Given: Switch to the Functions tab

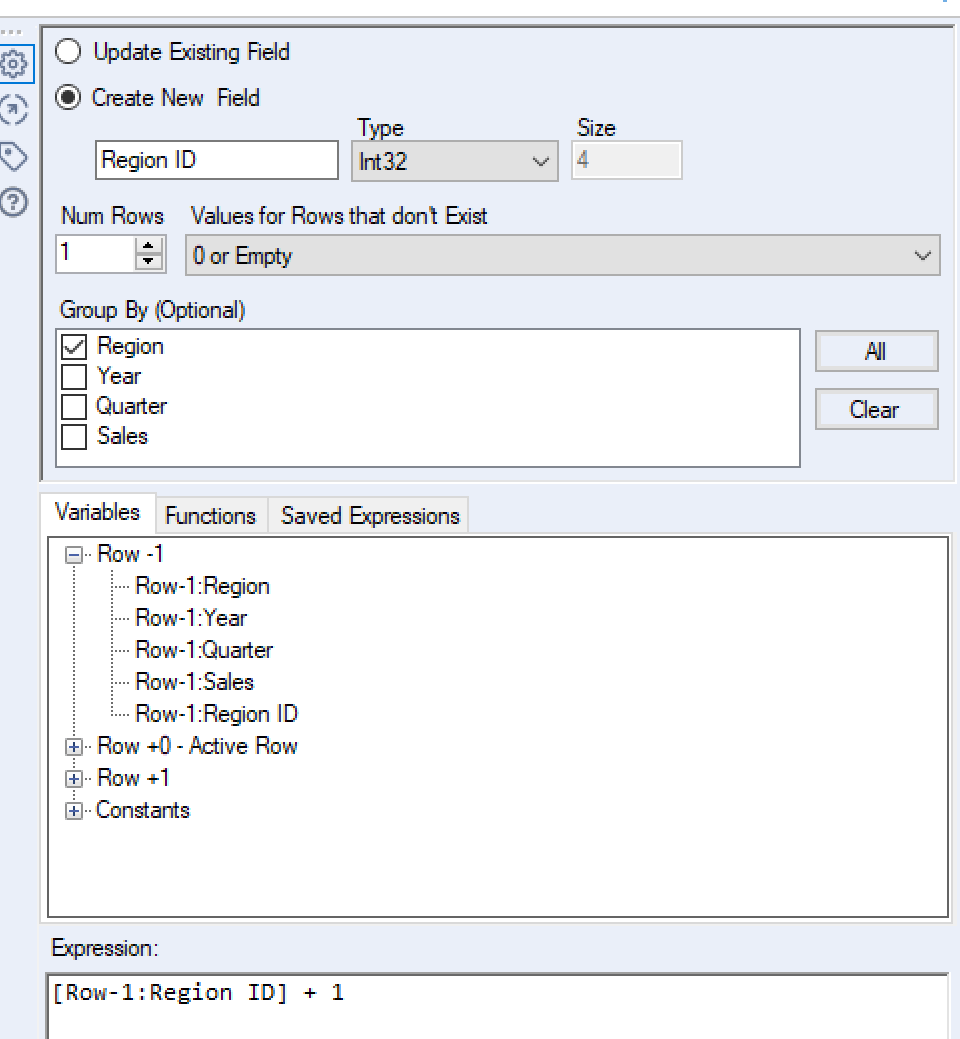Looking at the screenshot, I should pyautogui.click(x=210, y=516).
